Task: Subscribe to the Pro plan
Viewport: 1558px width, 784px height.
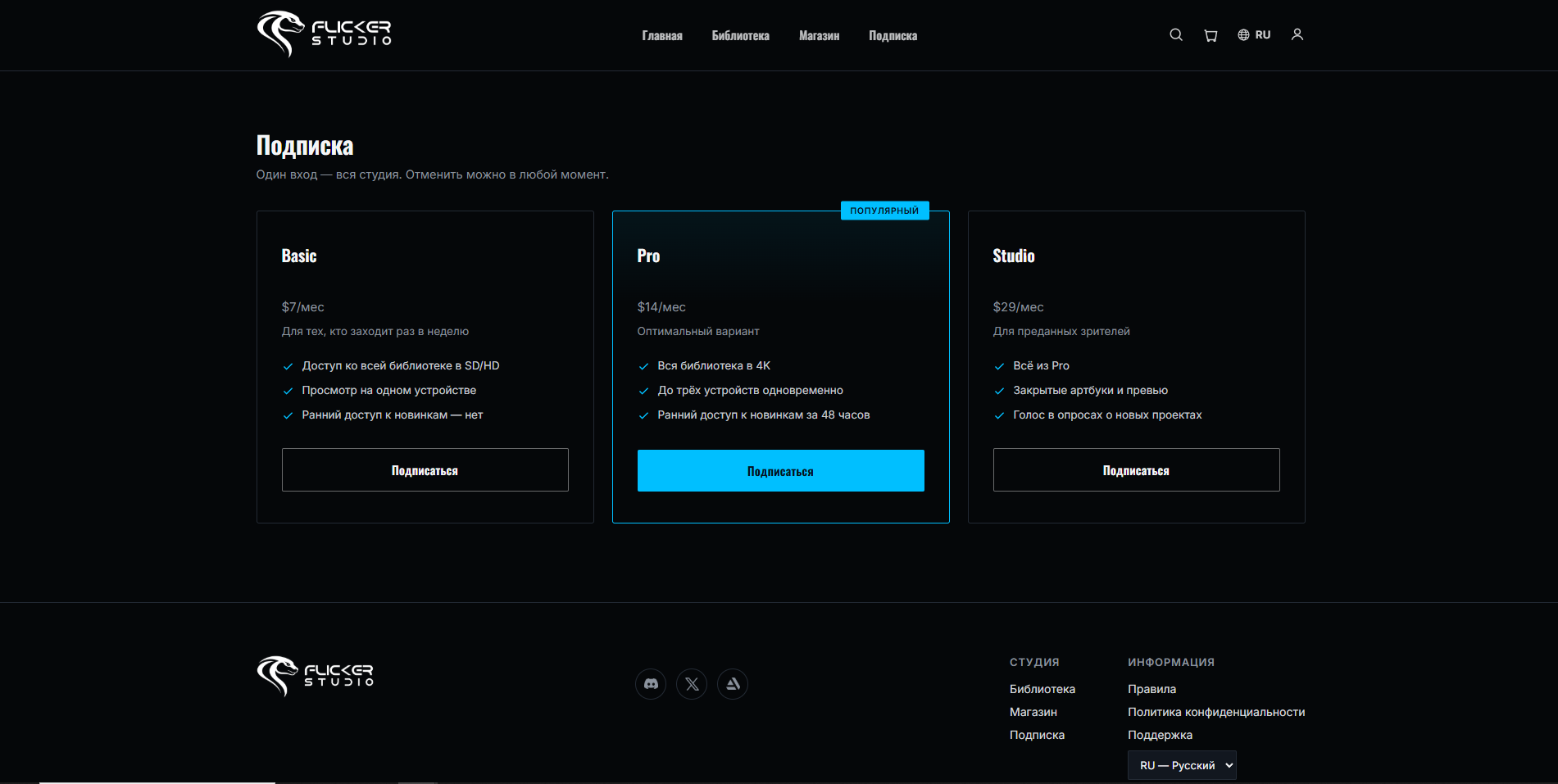Action: coord(781,471)
